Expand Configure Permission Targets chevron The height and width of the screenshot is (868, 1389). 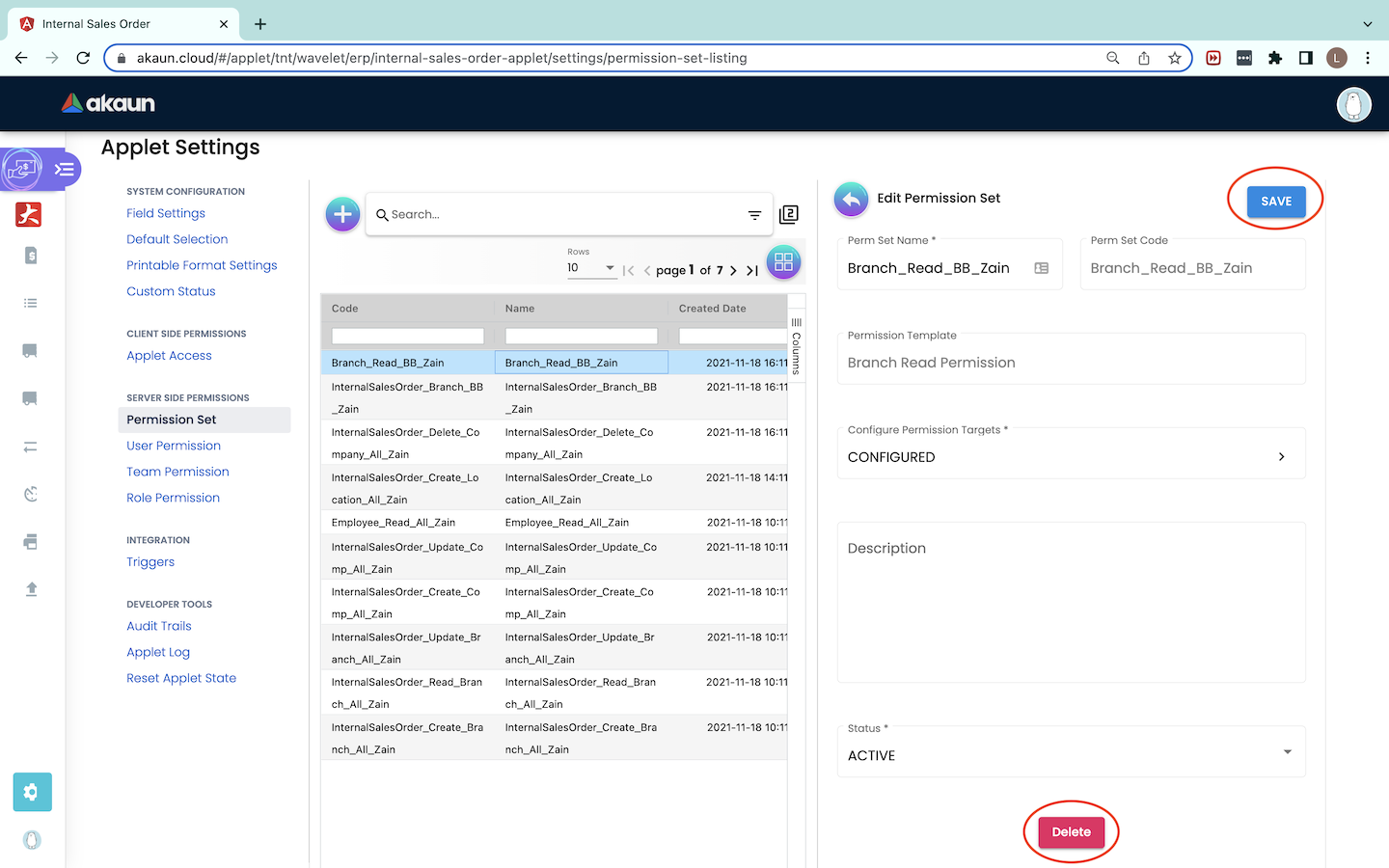click(1281, 457)
